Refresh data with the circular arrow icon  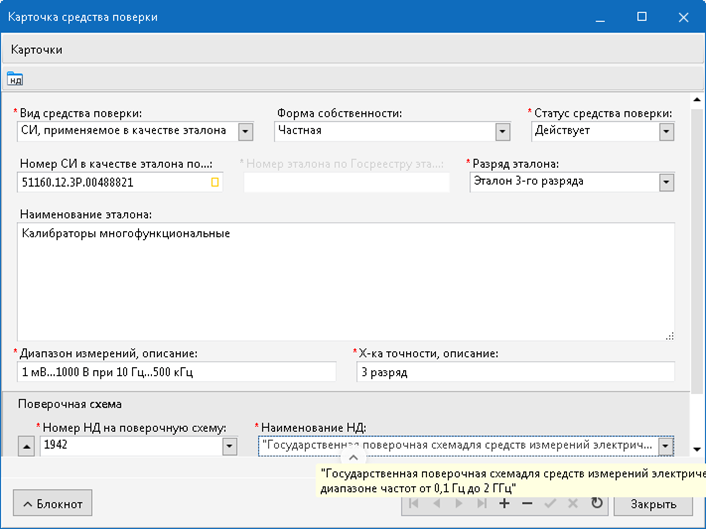(597, 503)
